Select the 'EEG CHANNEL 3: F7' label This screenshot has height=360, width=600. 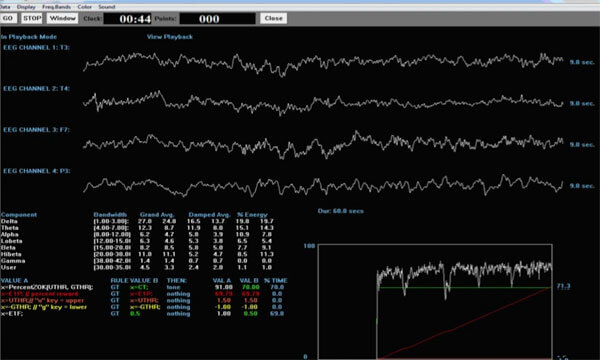36,130
